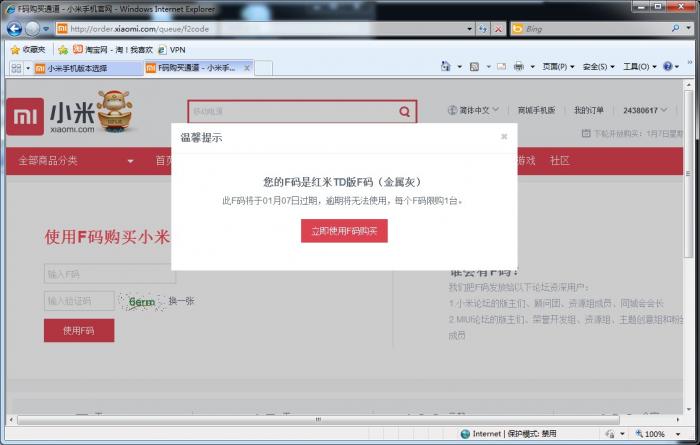Click the horizontal scrollbar right arrow
Image resolution: width=700 pixels, height=445 pixels.
(678, 420)
